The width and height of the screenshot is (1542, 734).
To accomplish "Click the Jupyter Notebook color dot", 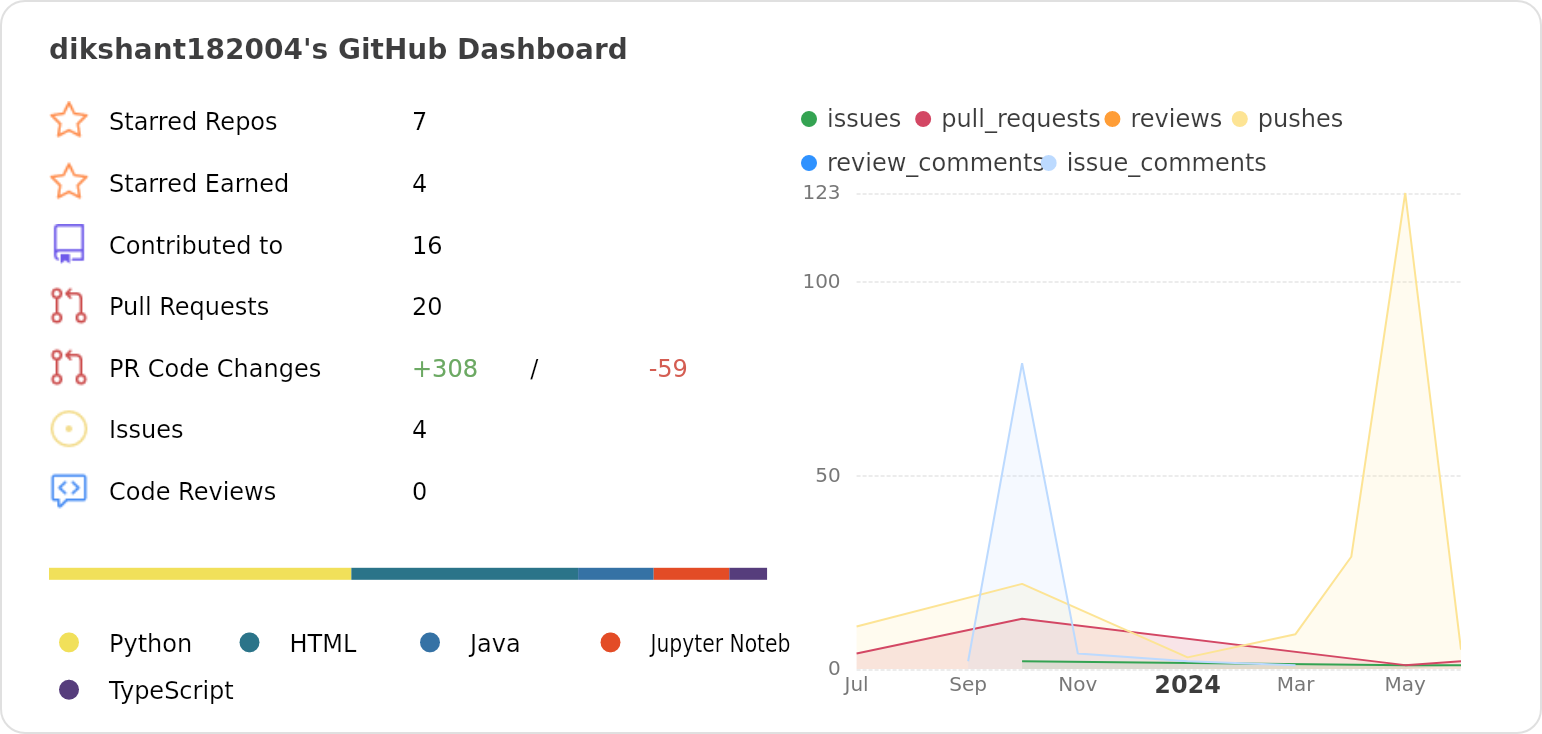I will click(611, 642).
